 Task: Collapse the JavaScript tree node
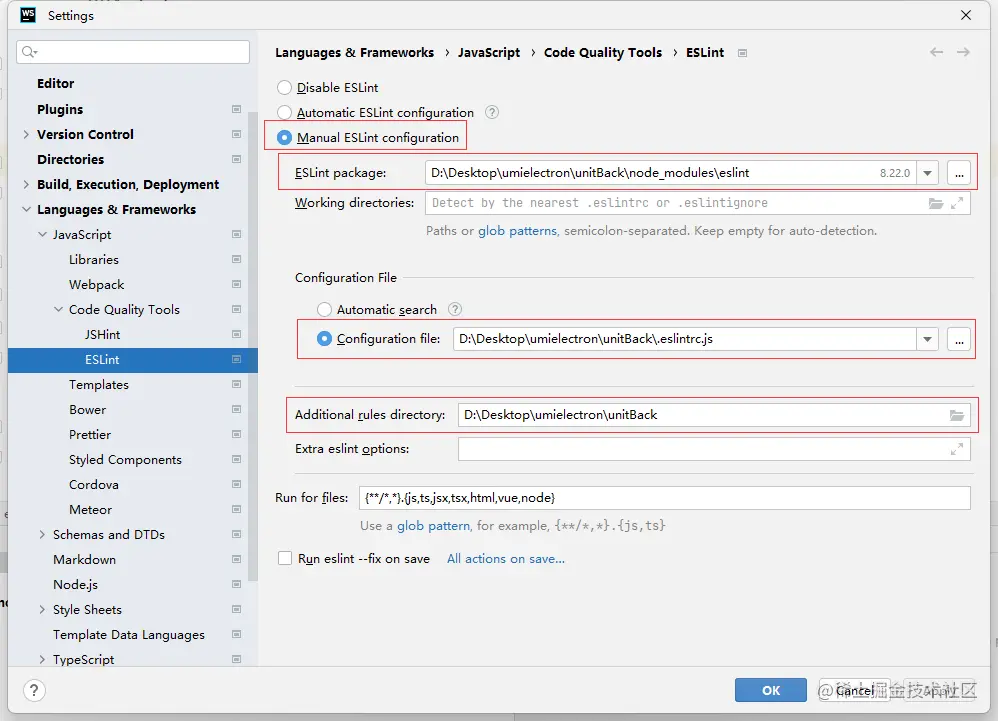43,234
